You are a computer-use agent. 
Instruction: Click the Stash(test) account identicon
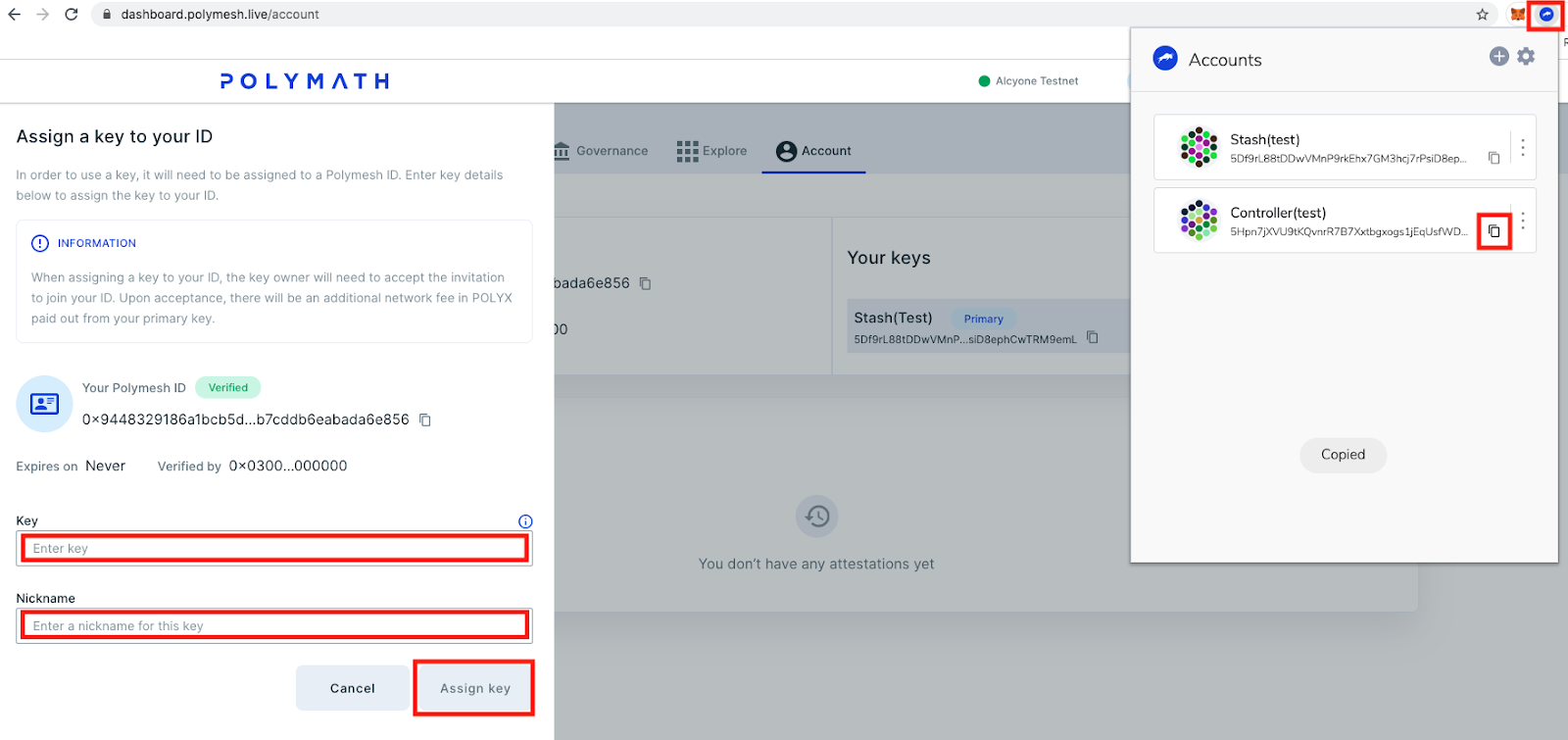[1199, 147]
